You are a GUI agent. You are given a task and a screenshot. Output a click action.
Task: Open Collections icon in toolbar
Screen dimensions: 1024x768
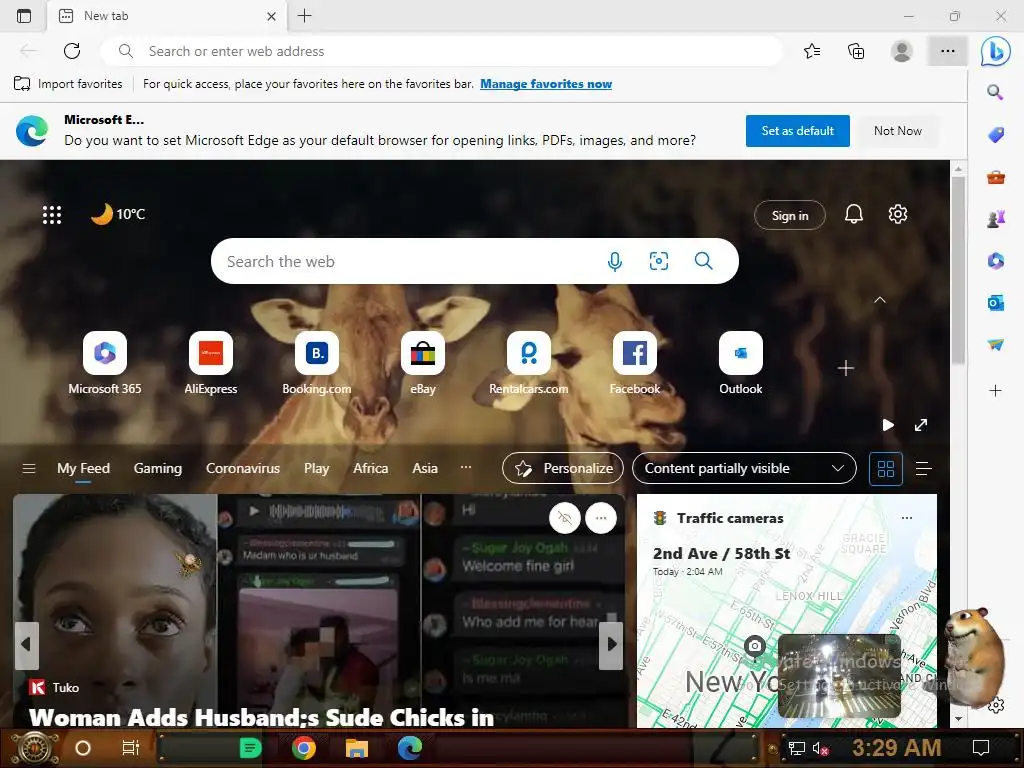point(856,51)
